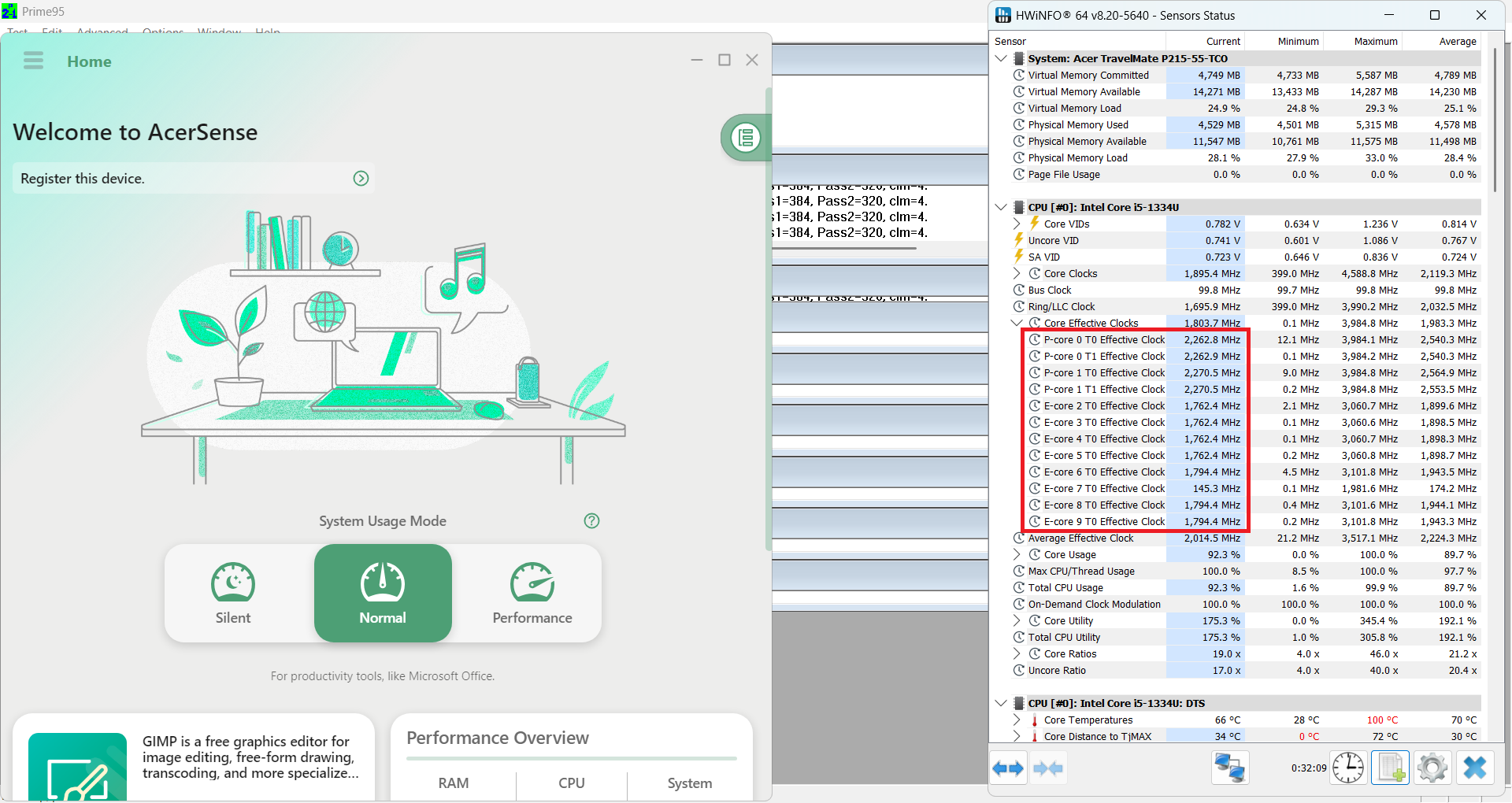
Task: Click HWiNFO clock reset timer icon
Action: click(x=1347, y=768)
